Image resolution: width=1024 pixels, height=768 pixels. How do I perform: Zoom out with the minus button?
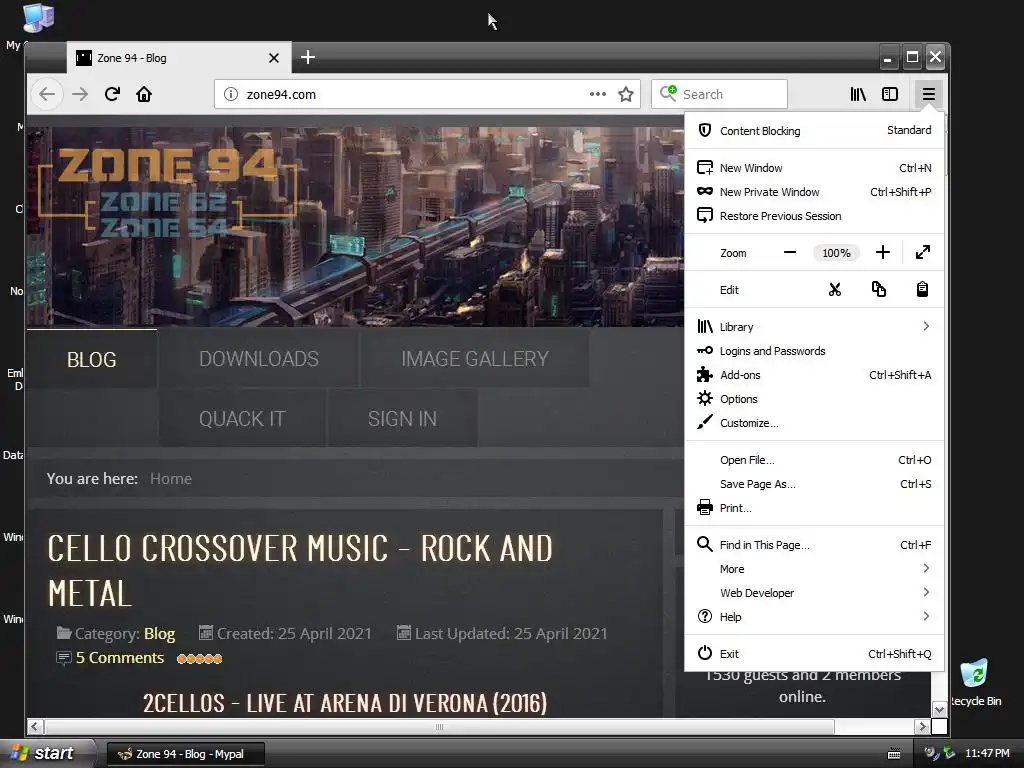790,253
